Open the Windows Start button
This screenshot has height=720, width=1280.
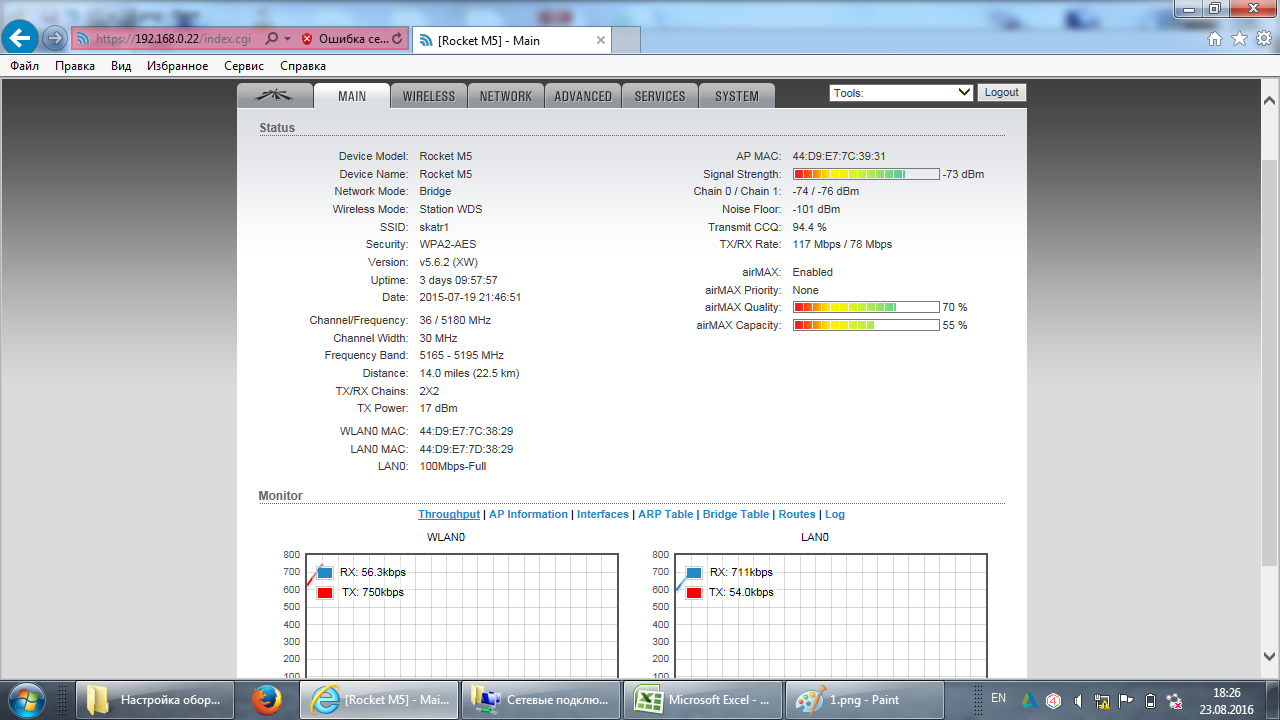pyautogui.click(x=25, y=700)
